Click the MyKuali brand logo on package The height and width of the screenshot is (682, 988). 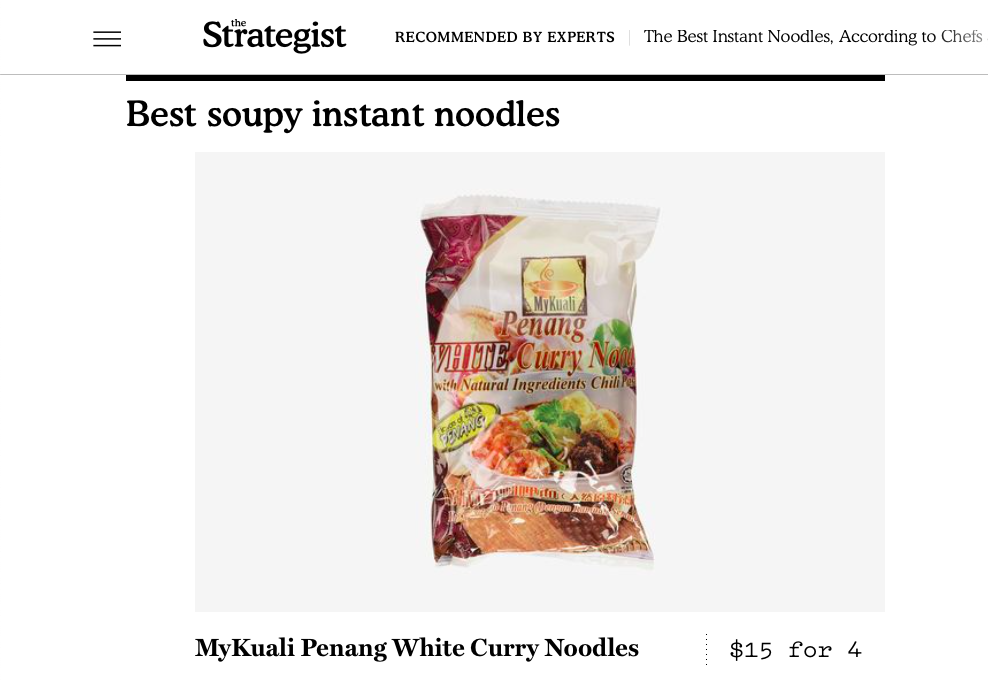(554, 286)
